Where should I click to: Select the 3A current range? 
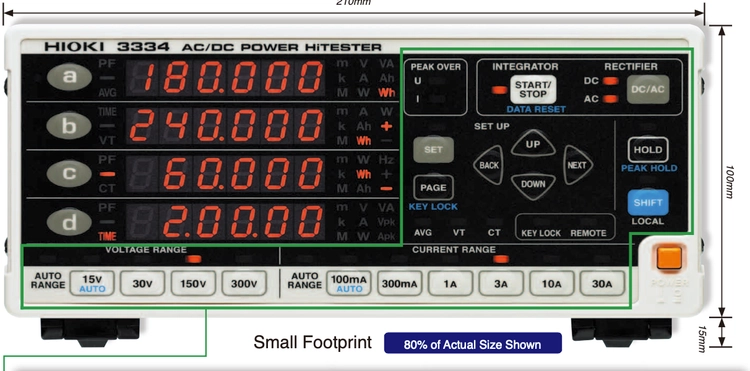(x=501, y=284)
